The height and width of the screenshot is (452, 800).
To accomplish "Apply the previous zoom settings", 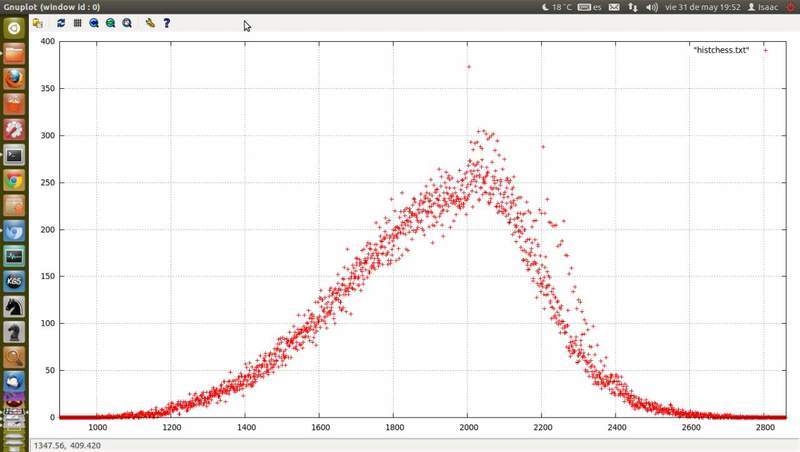I will (x=94, y=22).
